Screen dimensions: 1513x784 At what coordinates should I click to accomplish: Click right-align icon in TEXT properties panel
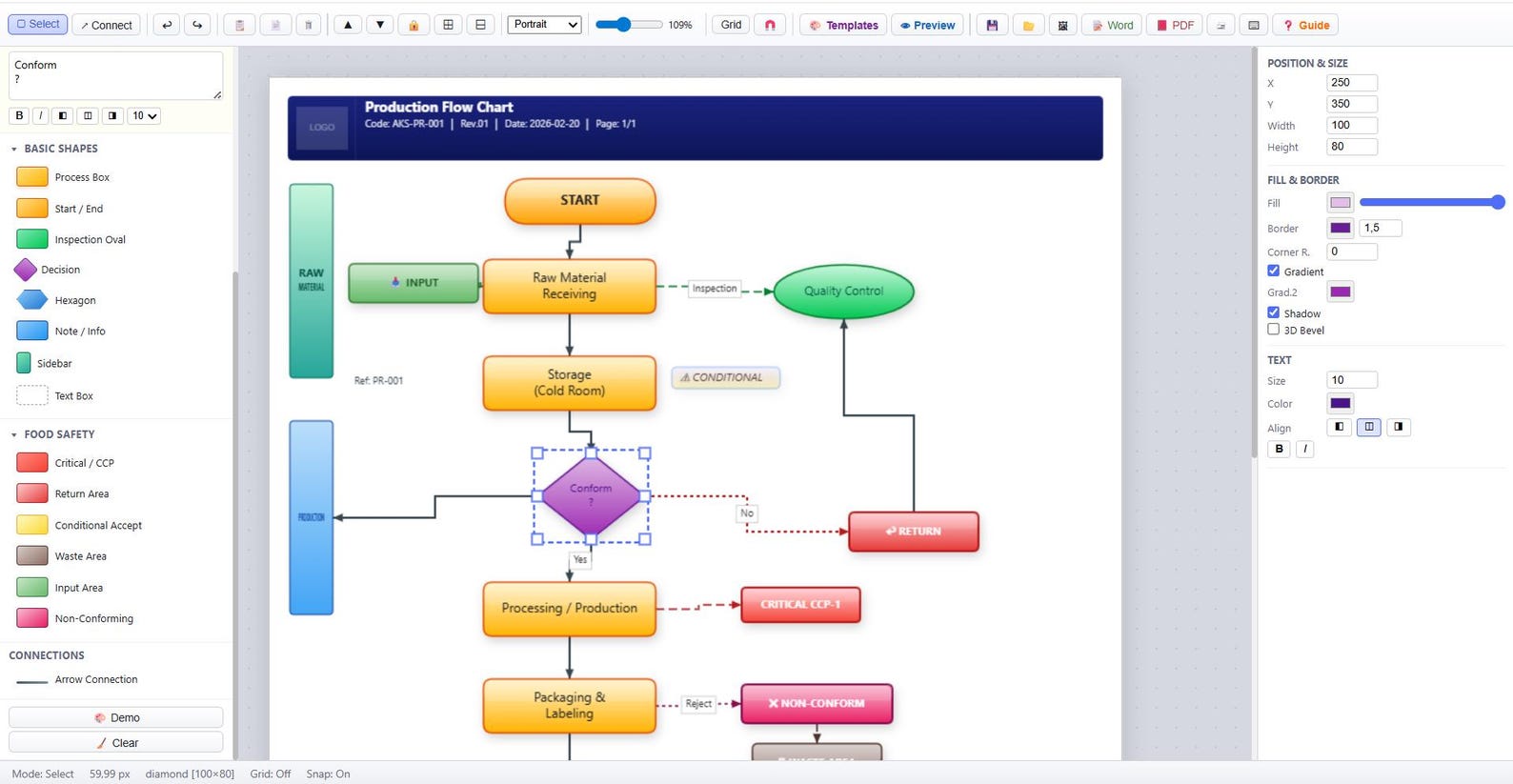click(x=1399, y=427)
